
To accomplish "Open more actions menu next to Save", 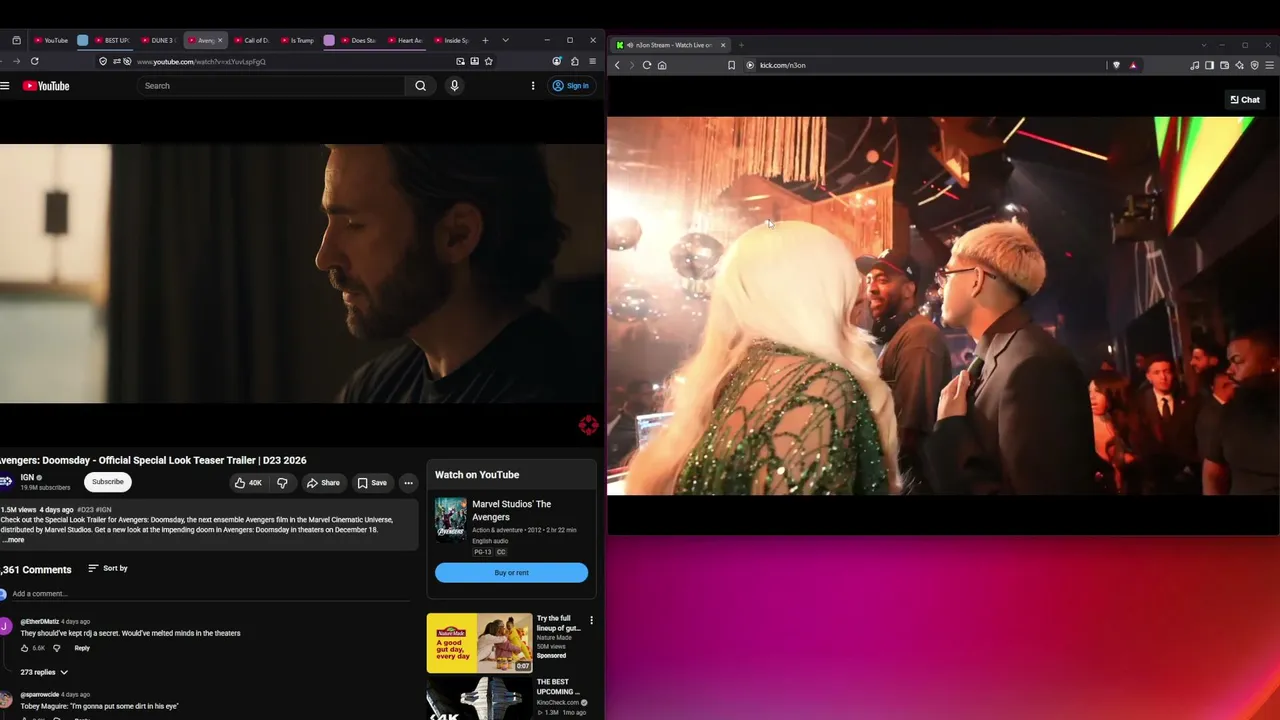I will point(408,483).
